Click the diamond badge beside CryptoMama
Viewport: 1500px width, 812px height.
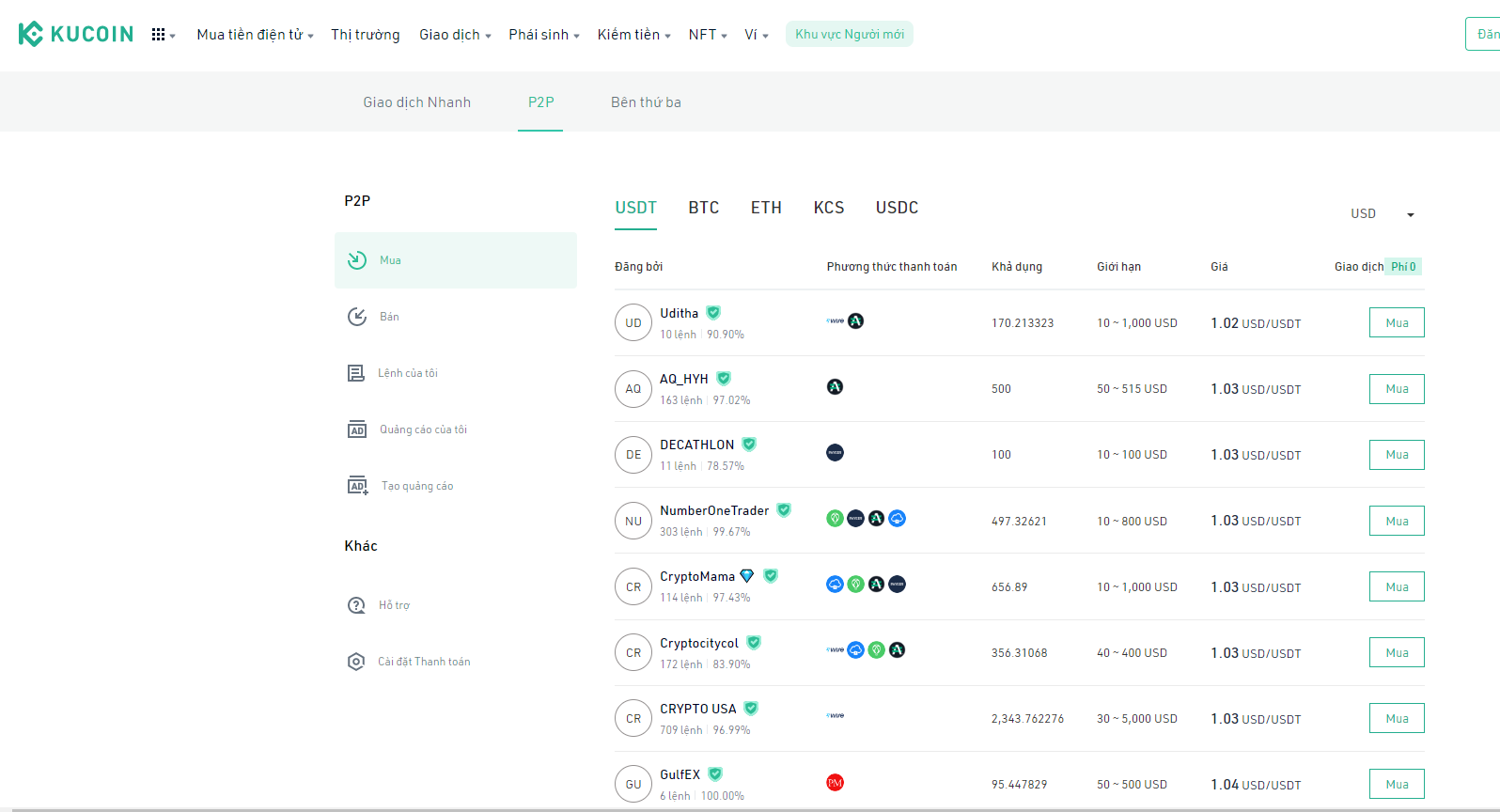[x=747, y=576]
